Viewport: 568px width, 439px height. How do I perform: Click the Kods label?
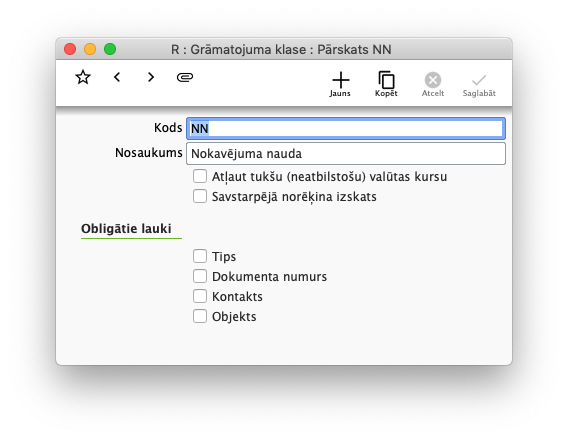coord(168,127)
